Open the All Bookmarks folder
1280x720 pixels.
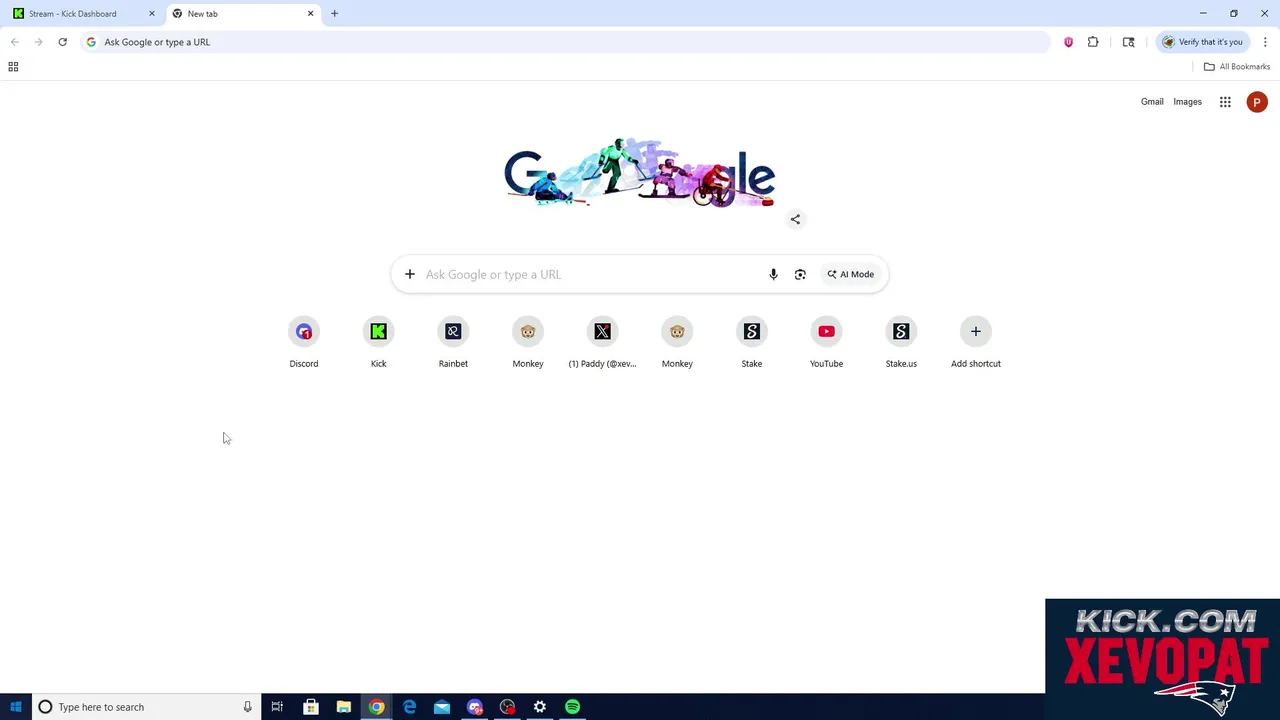click(x=1237, y=67)
